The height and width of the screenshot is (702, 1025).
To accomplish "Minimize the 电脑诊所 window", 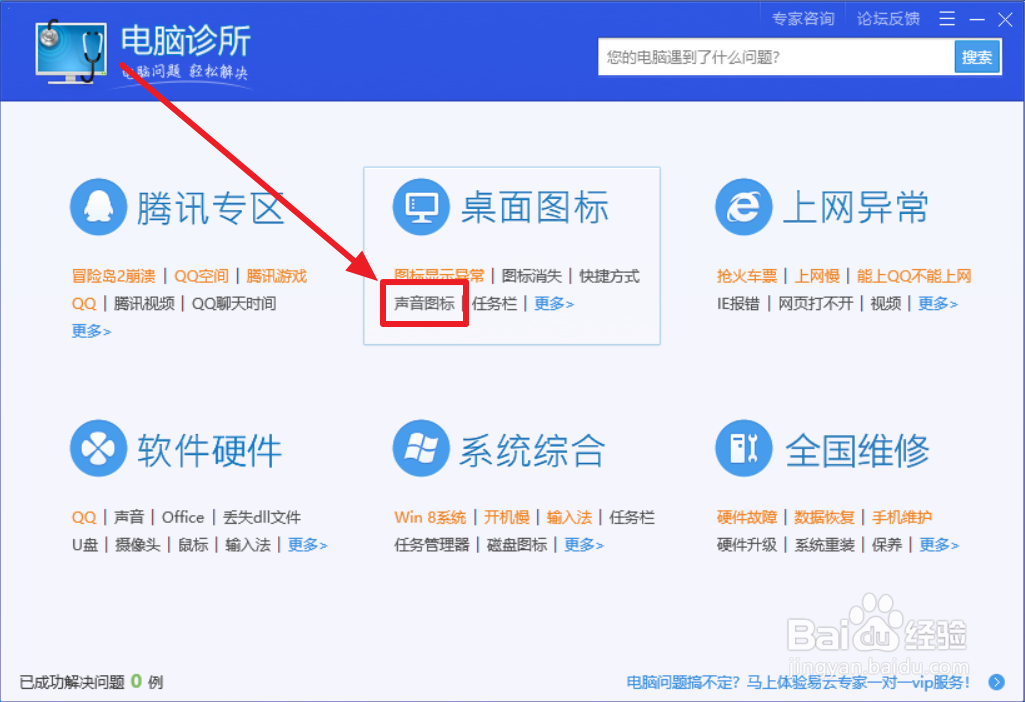I will pyautogui.click(x=977, y=20).
